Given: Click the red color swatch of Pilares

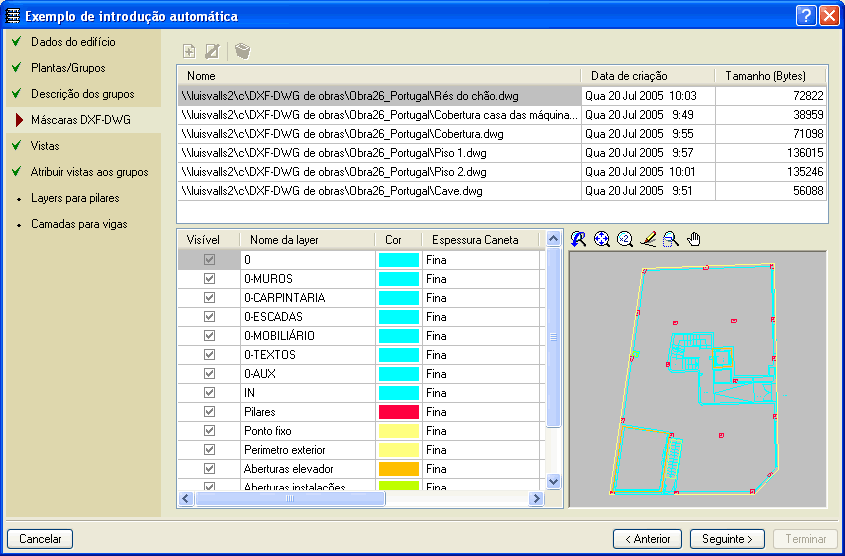Looking at the screenshot, I should tap(399, 412).
